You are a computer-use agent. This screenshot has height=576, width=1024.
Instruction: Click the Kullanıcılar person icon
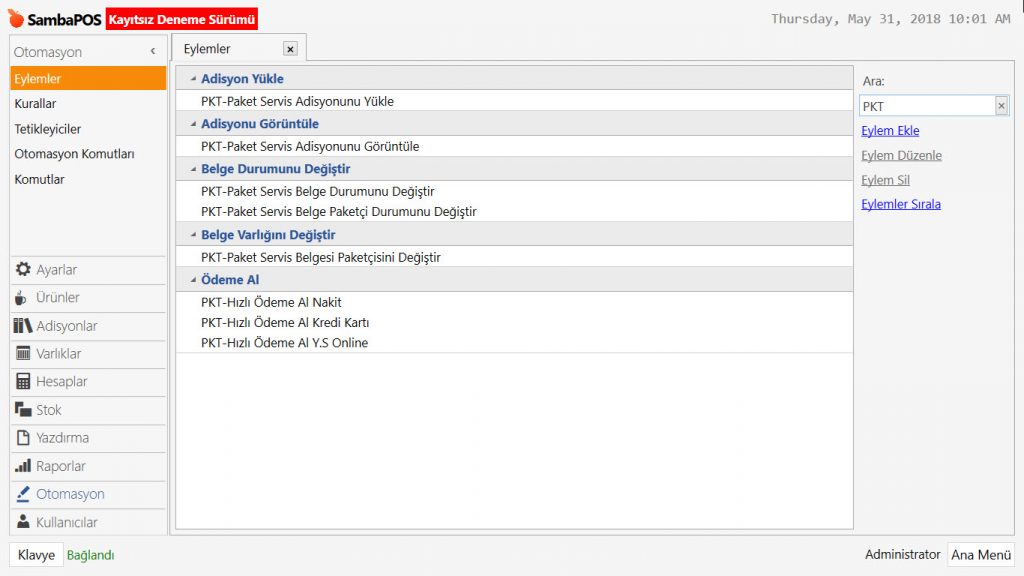coord(23,522)
